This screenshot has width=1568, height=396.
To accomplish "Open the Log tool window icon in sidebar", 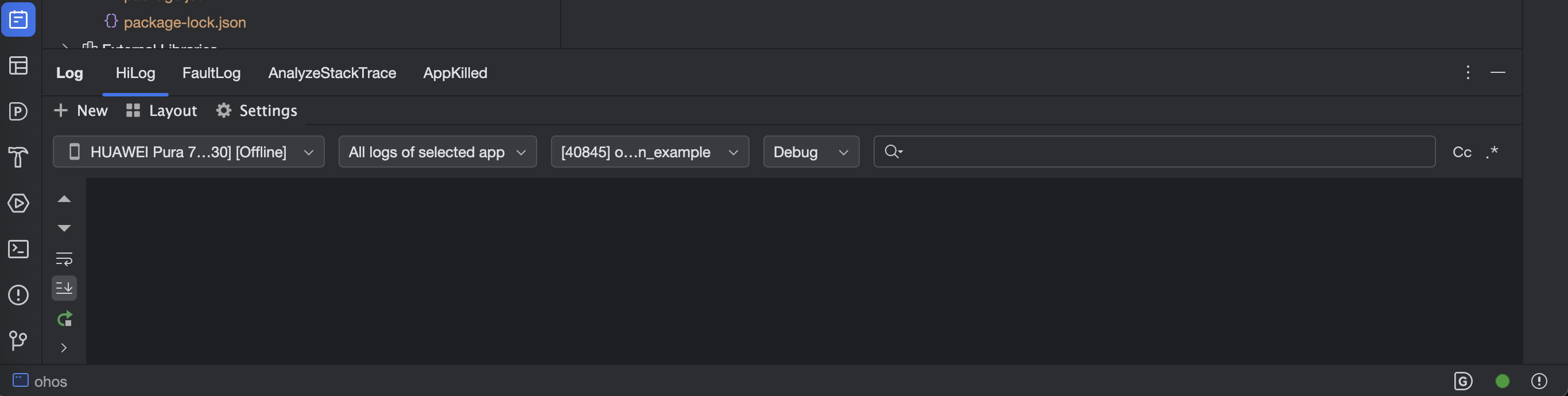I will pos(18,20).
